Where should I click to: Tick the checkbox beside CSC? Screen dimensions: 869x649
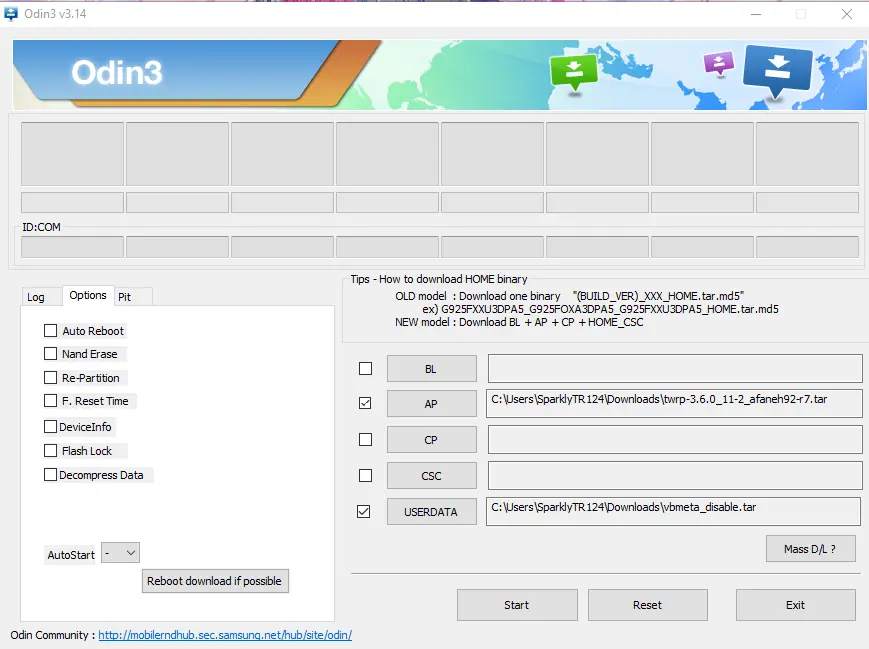[x=365, y=476]
